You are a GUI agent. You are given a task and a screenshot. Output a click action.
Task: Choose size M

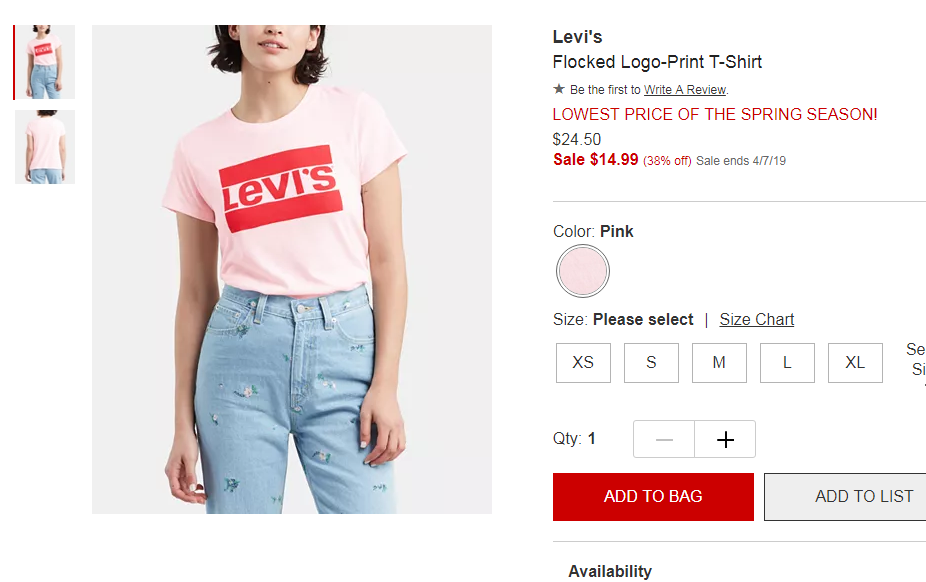pos(719,362)
